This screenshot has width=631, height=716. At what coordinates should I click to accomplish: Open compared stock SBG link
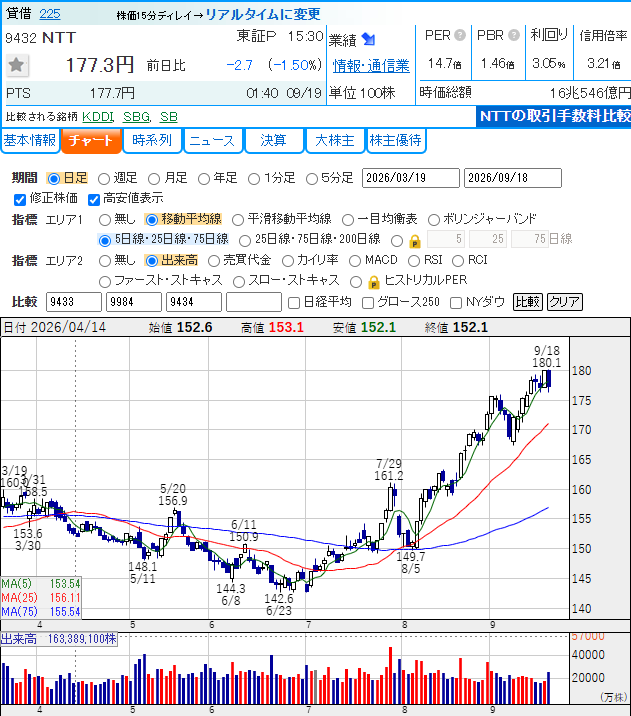click(137, 117)
